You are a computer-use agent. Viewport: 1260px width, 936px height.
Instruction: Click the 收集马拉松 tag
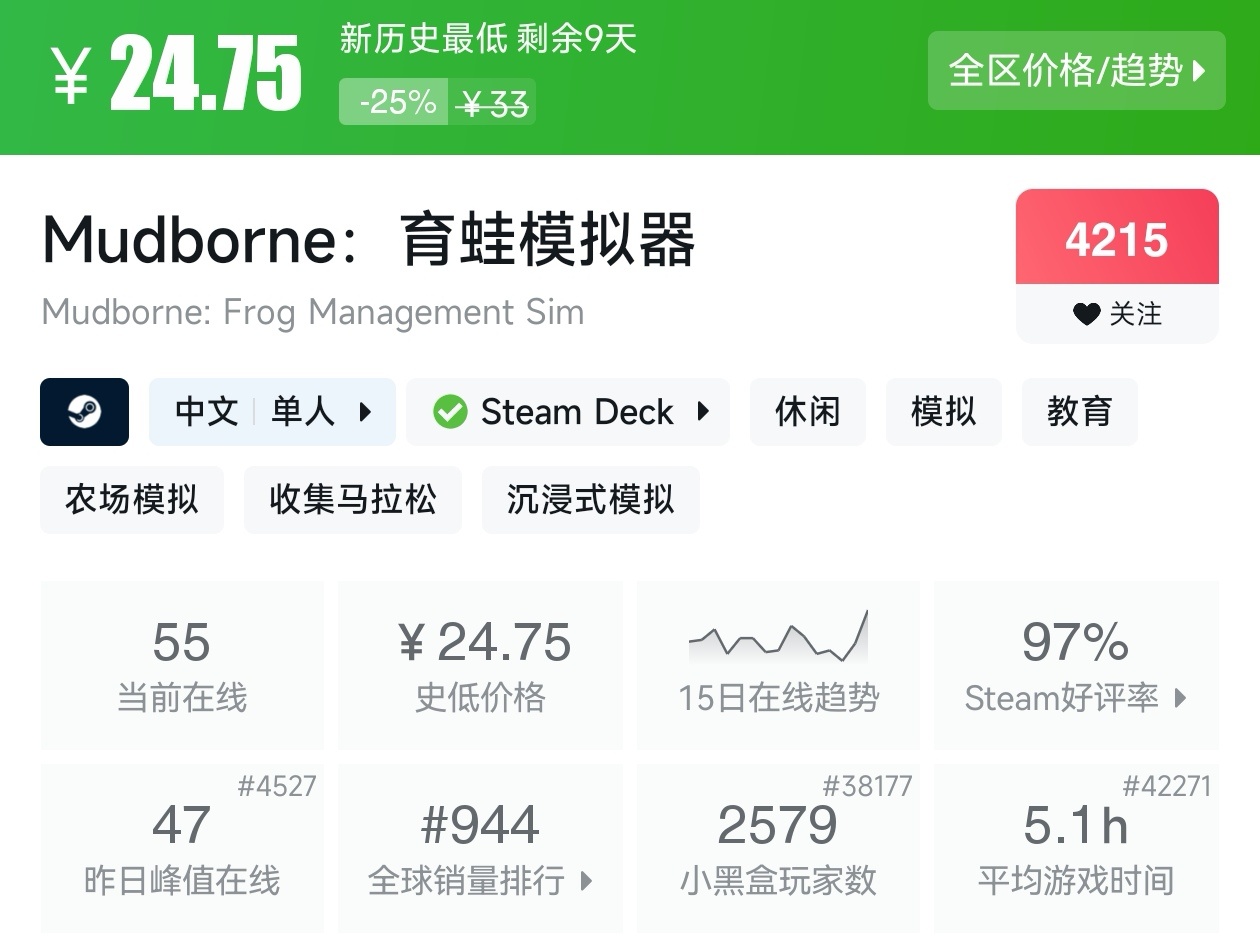pyautogui.click(x=352, y=499)
